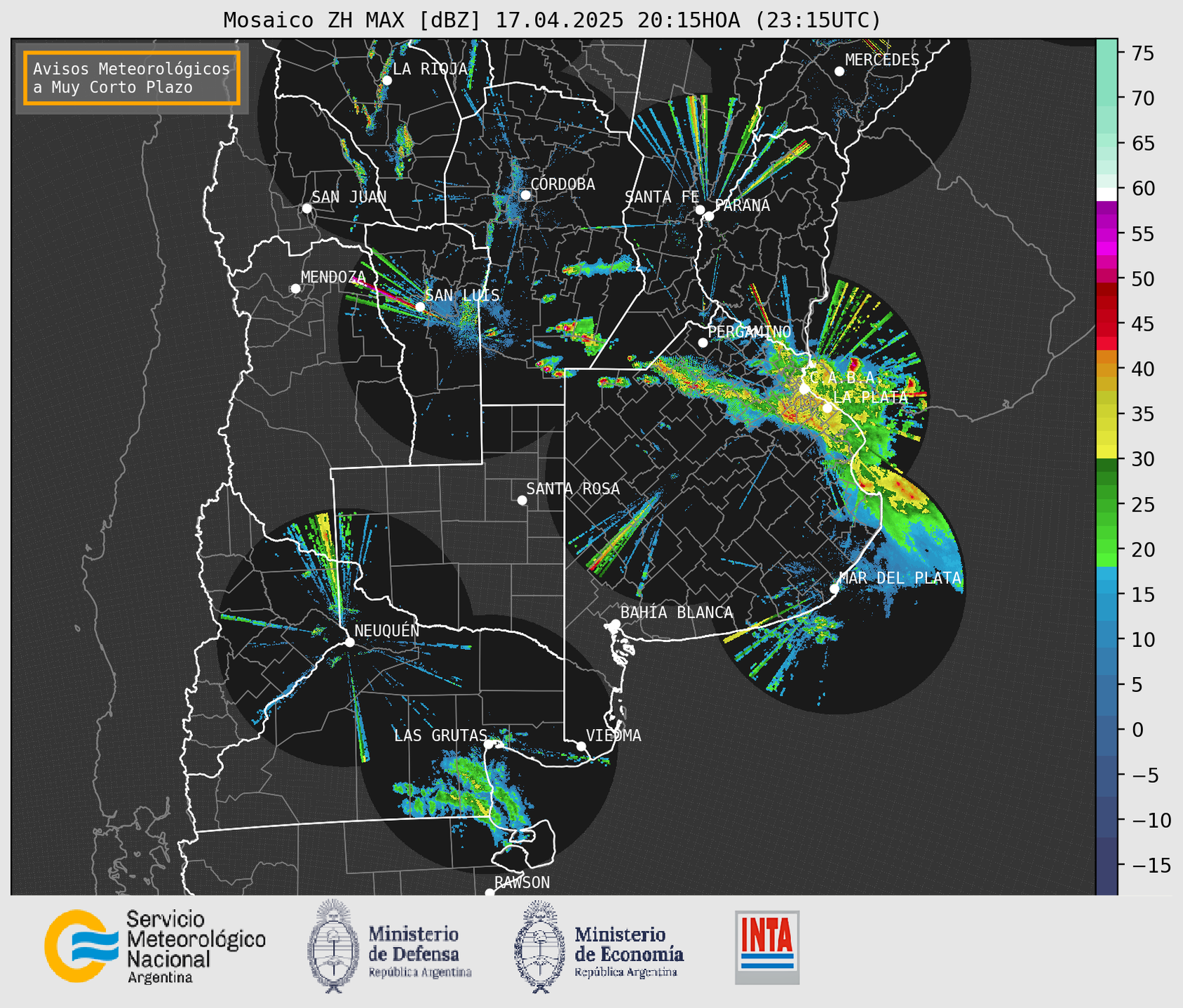Viewport: 1183px width, 1008px height.
Task: Click the Ministerio de Defensa text
Action: [x=419, y=952]
